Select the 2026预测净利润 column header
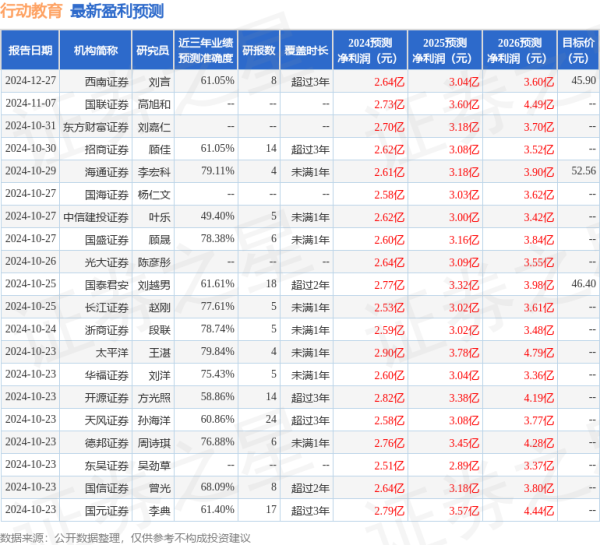 click(x=518, y=49)
